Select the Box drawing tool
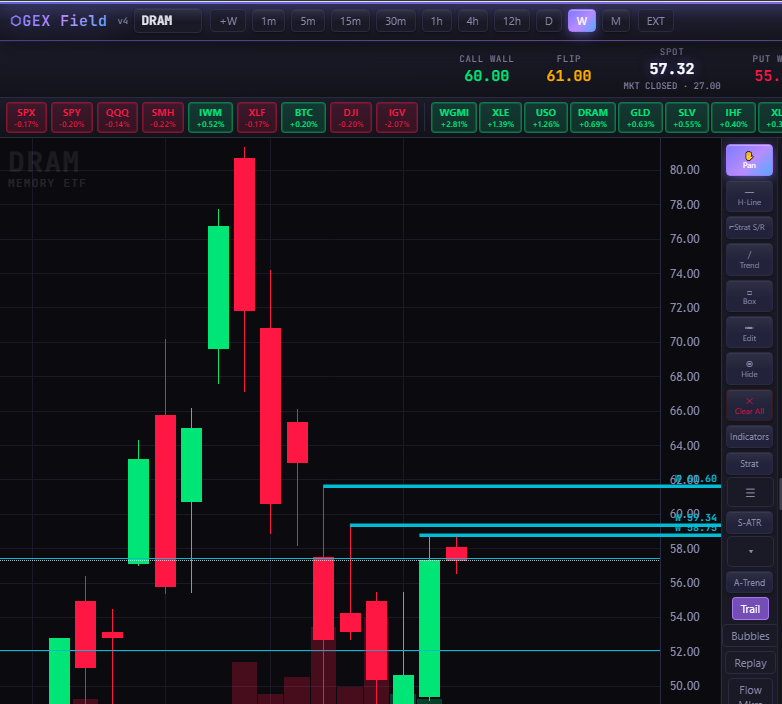The image size is (782, 704). coord(749,297)
